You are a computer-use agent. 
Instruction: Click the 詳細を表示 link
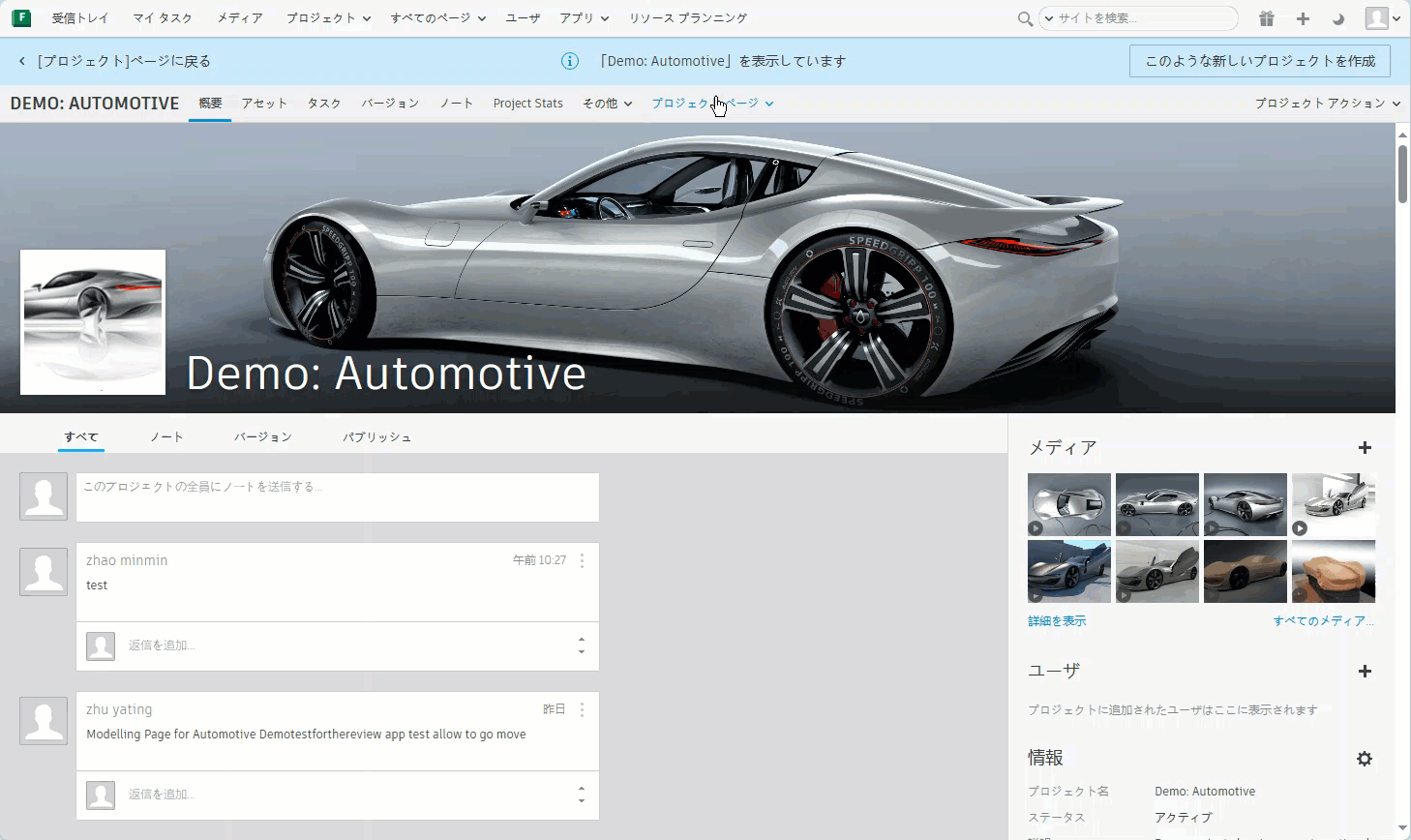[x=1057, y=621]
